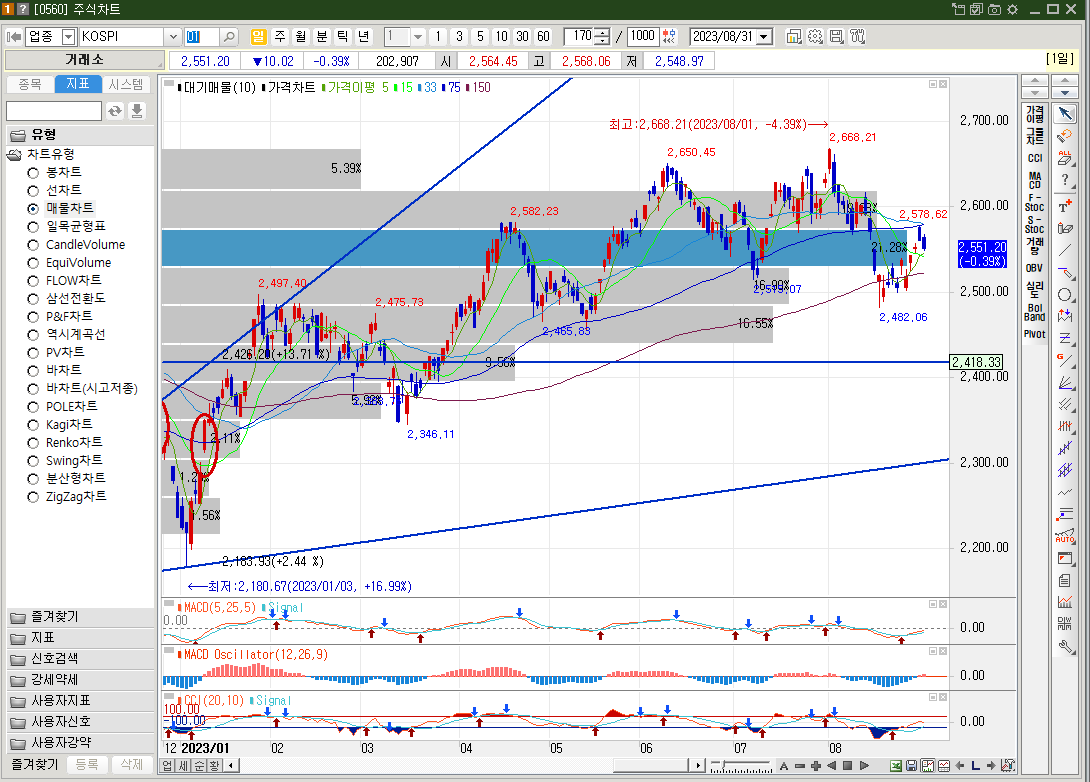The height and width of the screenshot is (782, 1090).
Task: Choose the straight line drawing tool
Action: coord(1065,250)
